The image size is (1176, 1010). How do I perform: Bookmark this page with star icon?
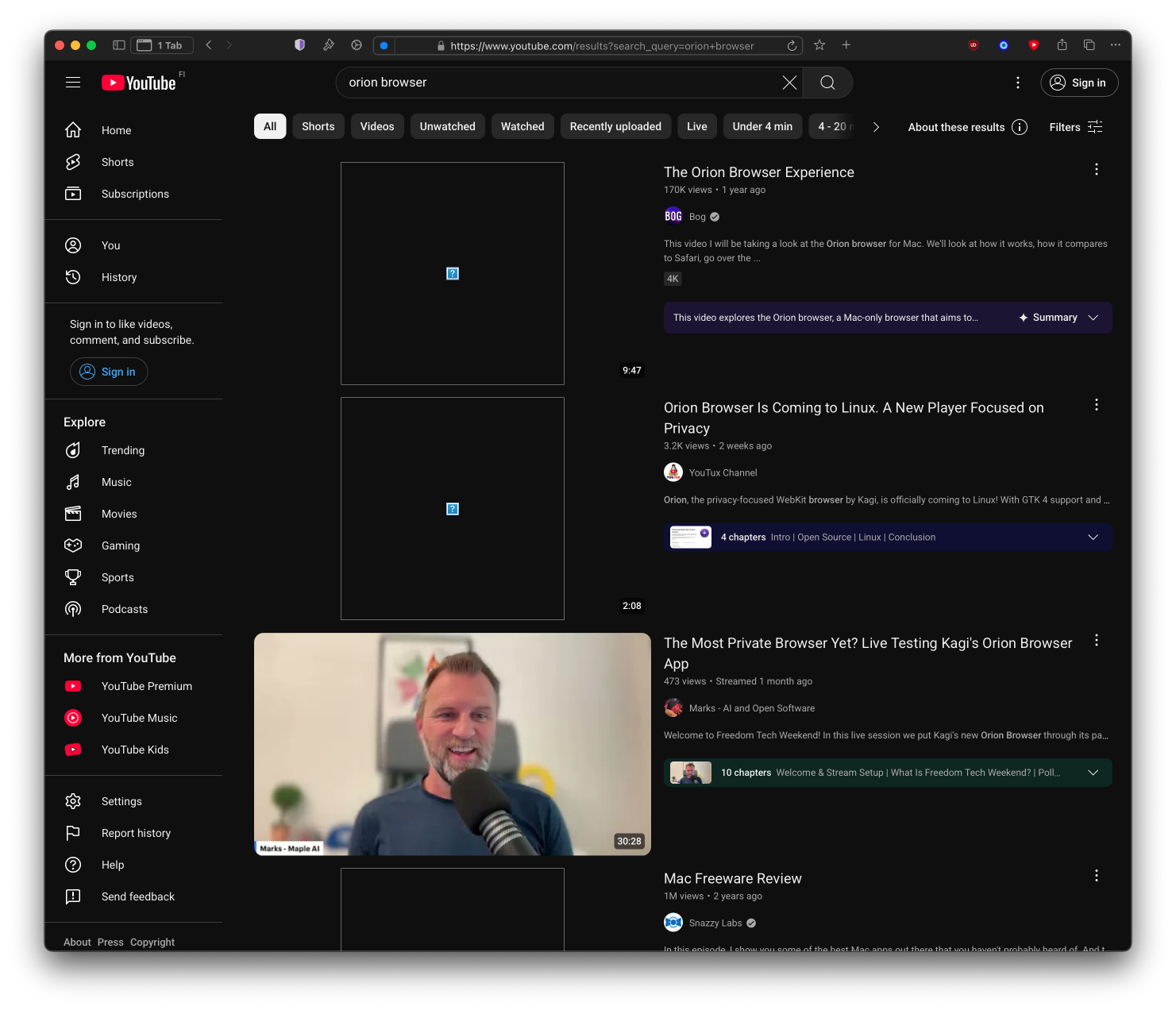click(819, 45)
